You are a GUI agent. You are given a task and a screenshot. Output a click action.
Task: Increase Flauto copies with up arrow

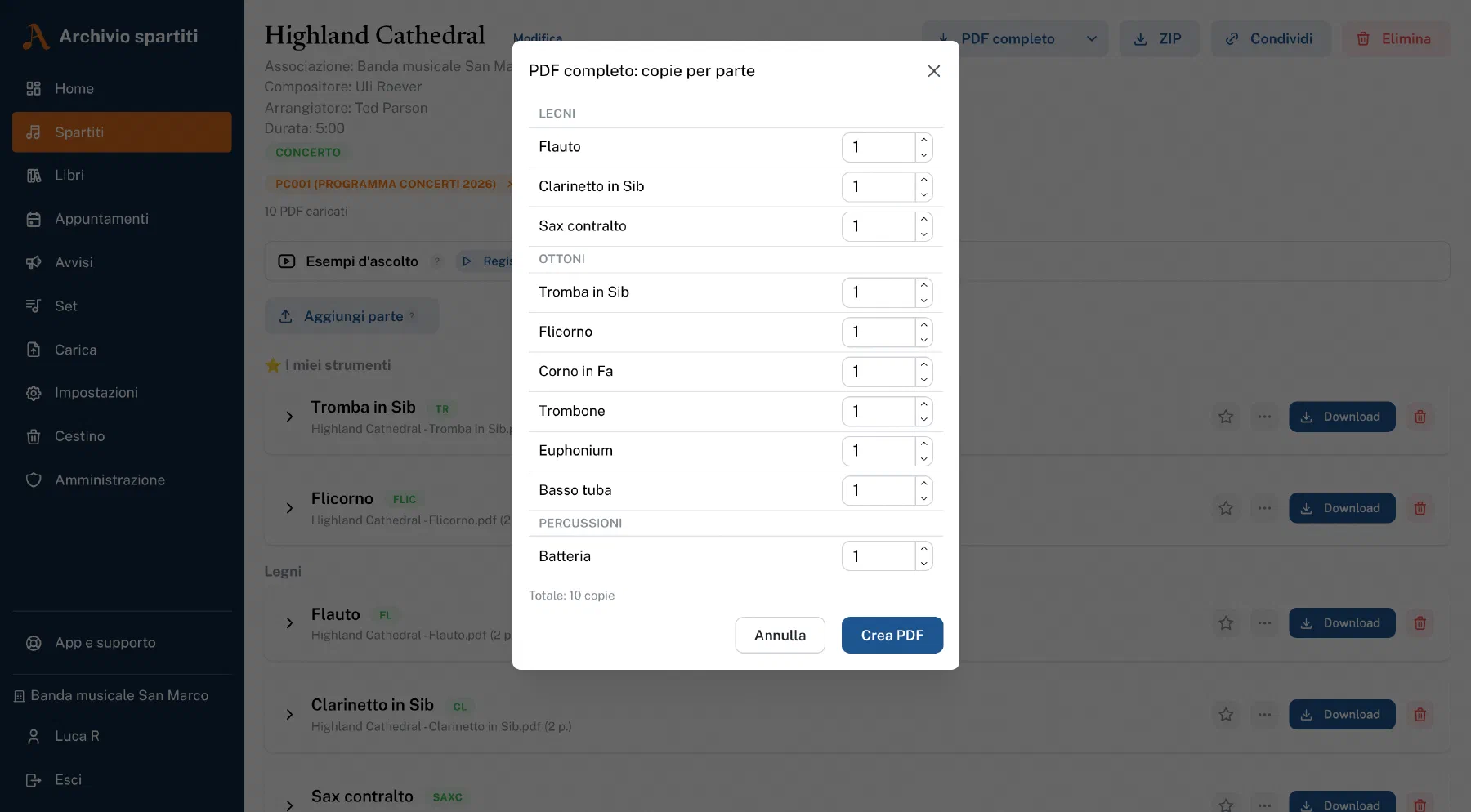point(923,140)
